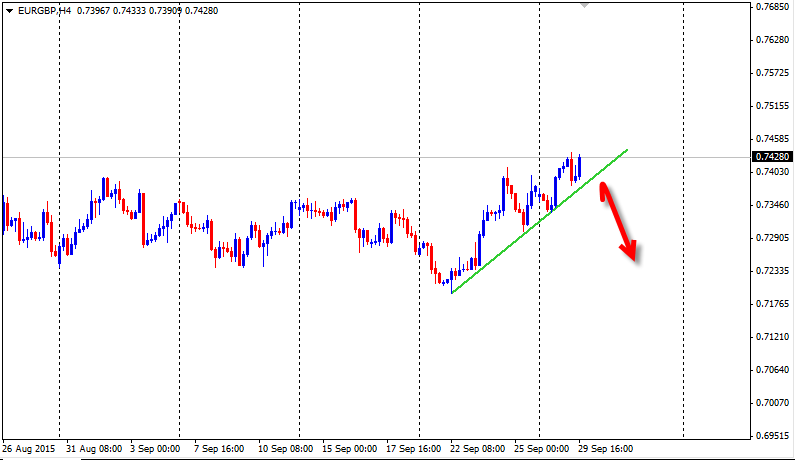Click the 0.73460 price scale label
Image resolution: width=795 pixels, height=460 pixels.
[773, 205]
